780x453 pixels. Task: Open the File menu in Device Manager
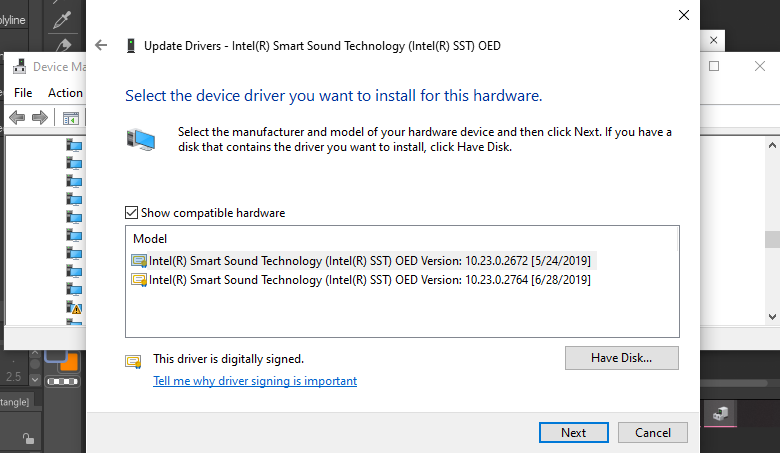click(x=23, y=93)
